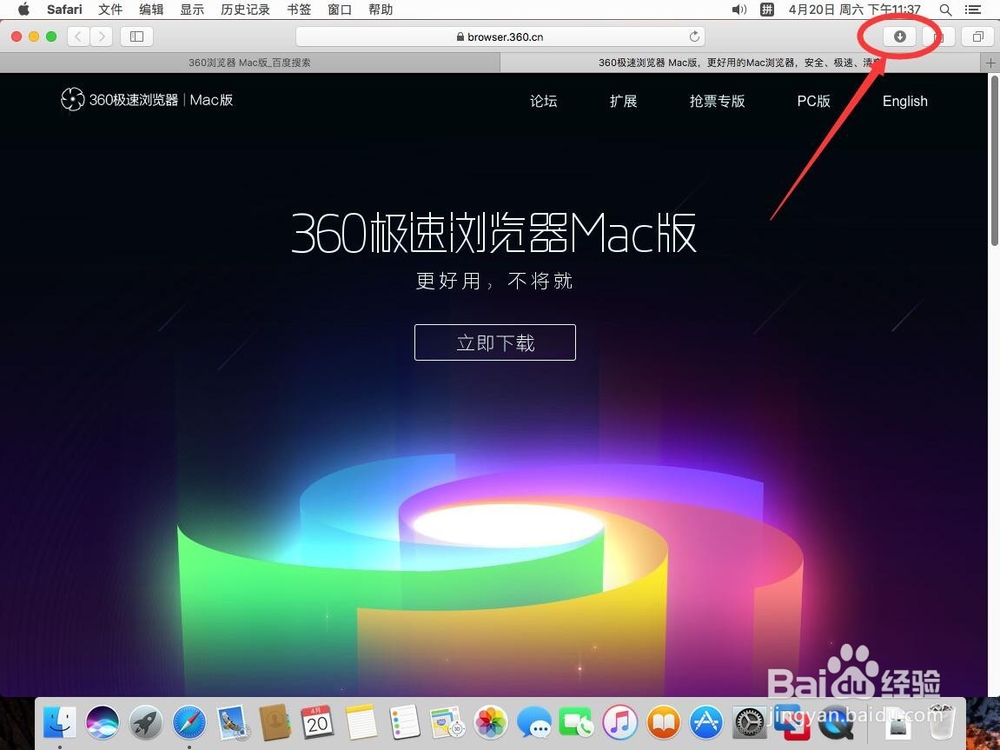
Task: Click the 360极速浏览器 logo in the header
Action: 147,99
